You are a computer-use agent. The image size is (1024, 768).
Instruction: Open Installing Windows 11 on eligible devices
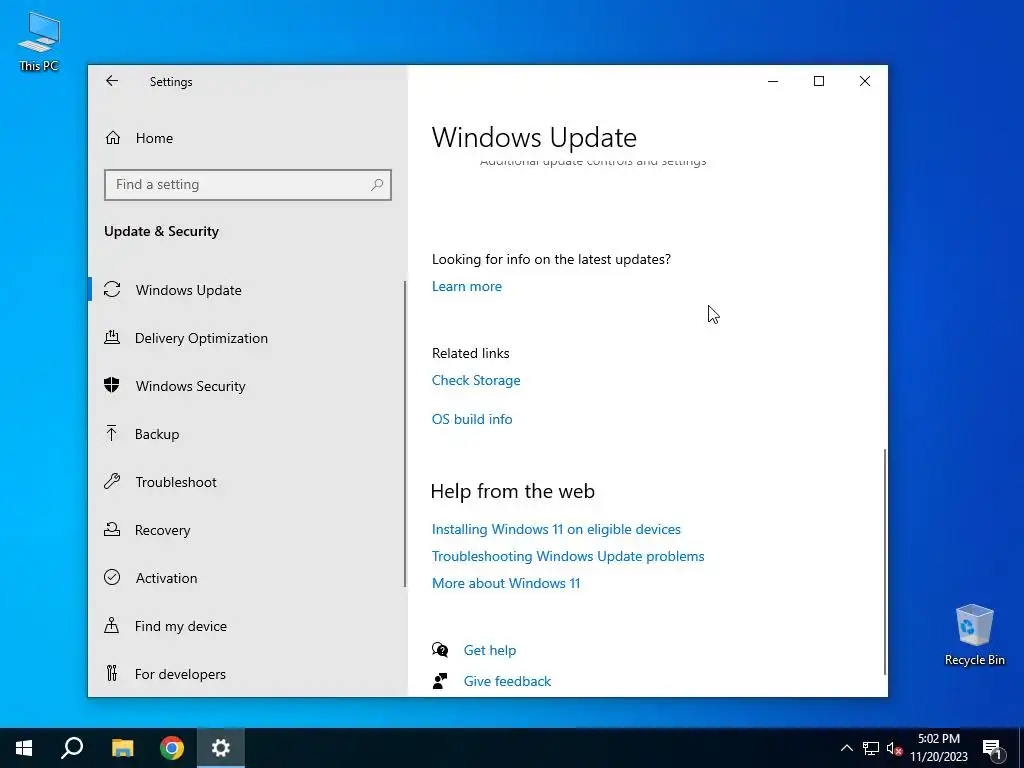tap(556, 529)
